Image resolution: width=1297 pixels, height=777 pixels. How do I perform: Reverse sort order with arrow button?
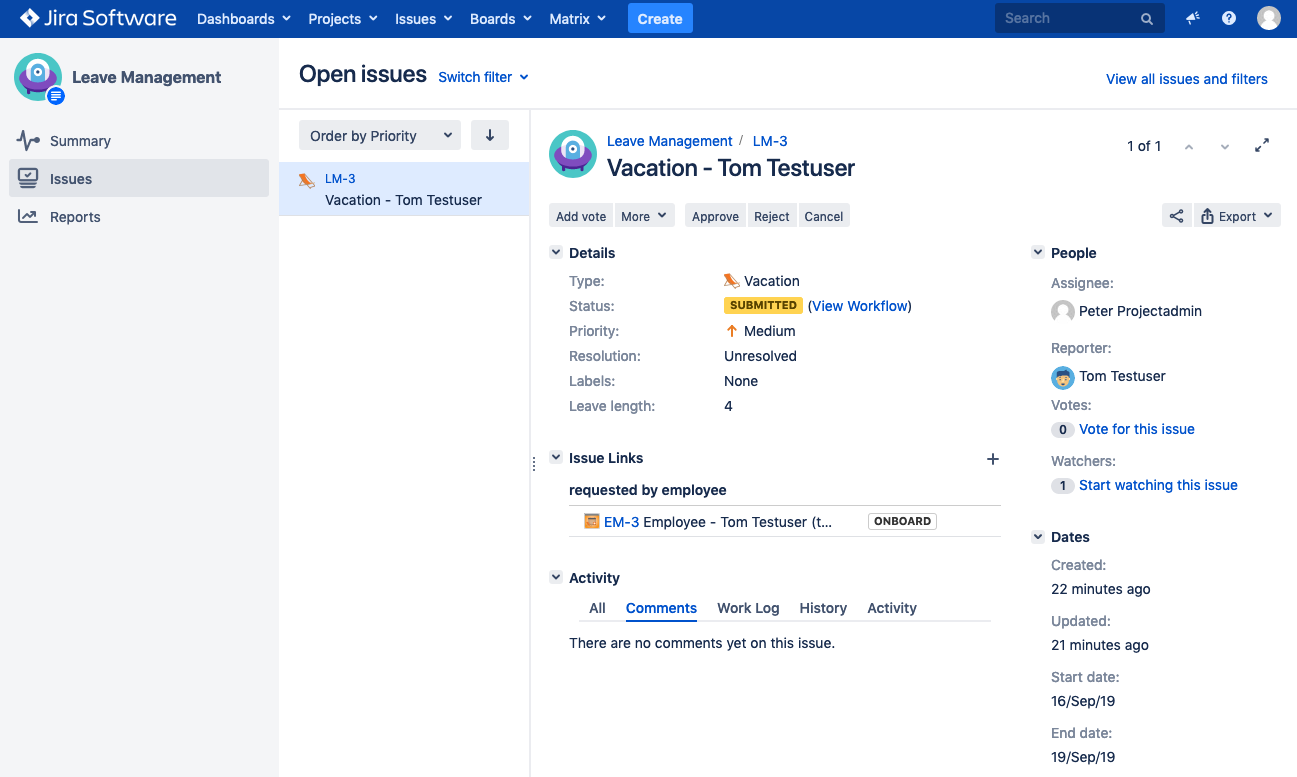[x=490, y=136]
